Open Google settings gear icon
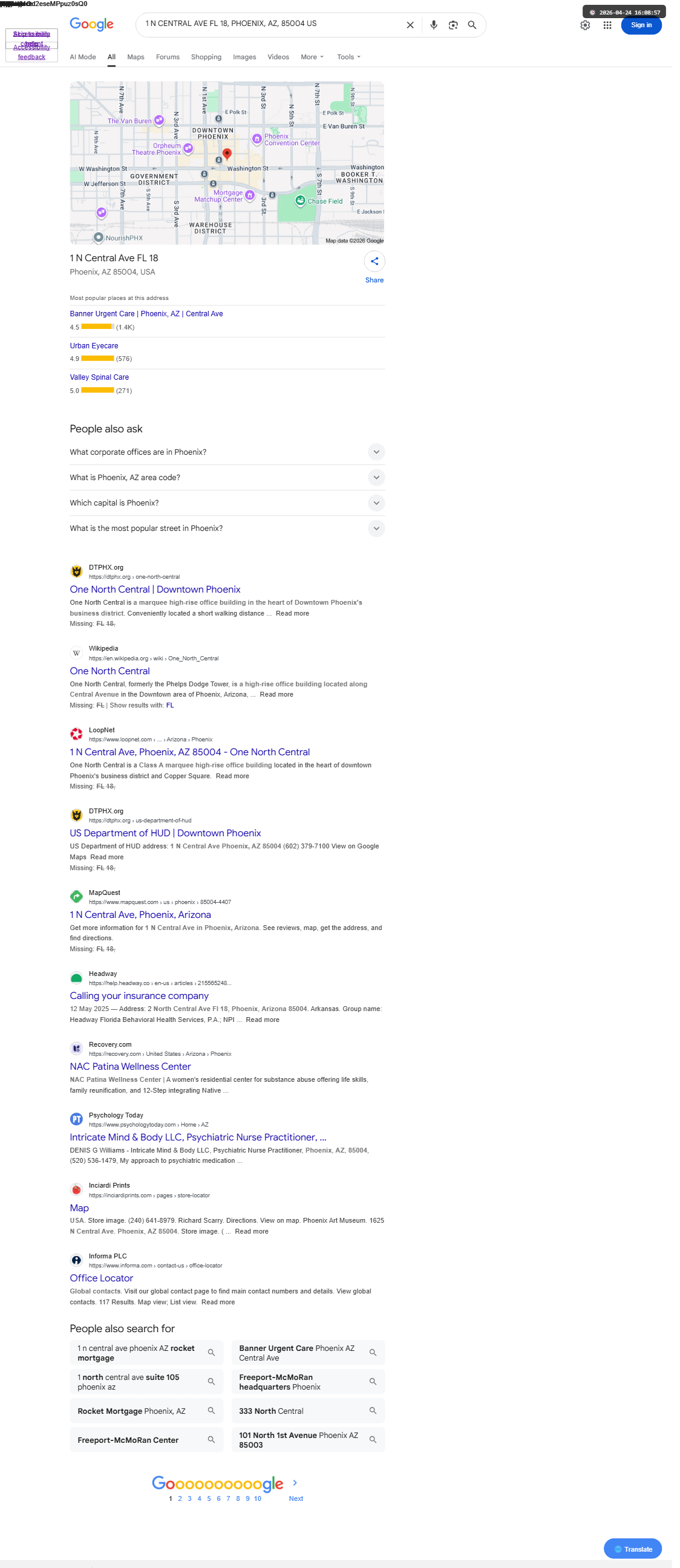 pos(591,25)
